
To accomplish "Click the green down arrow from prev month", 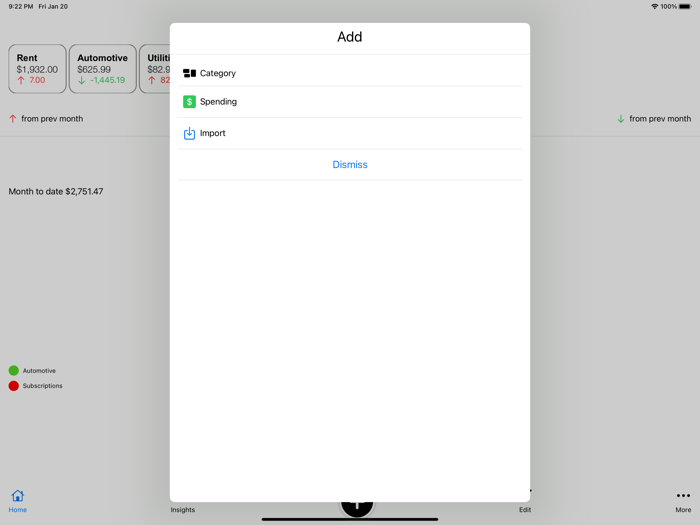I will click(621, 119).
